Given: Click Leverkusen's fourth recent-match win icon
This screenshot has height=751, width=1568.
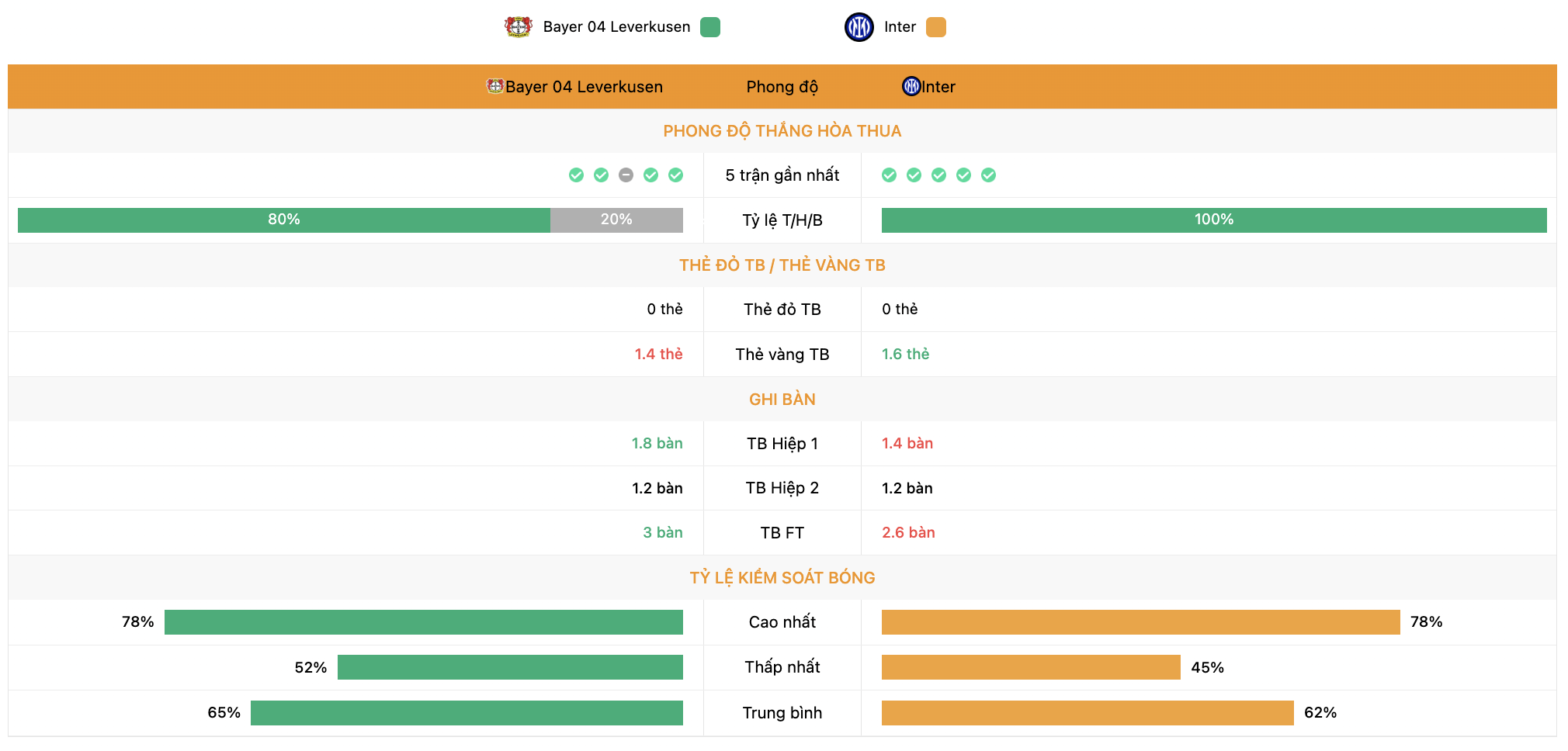Looking at the screenshot, I should coord(650,175).
